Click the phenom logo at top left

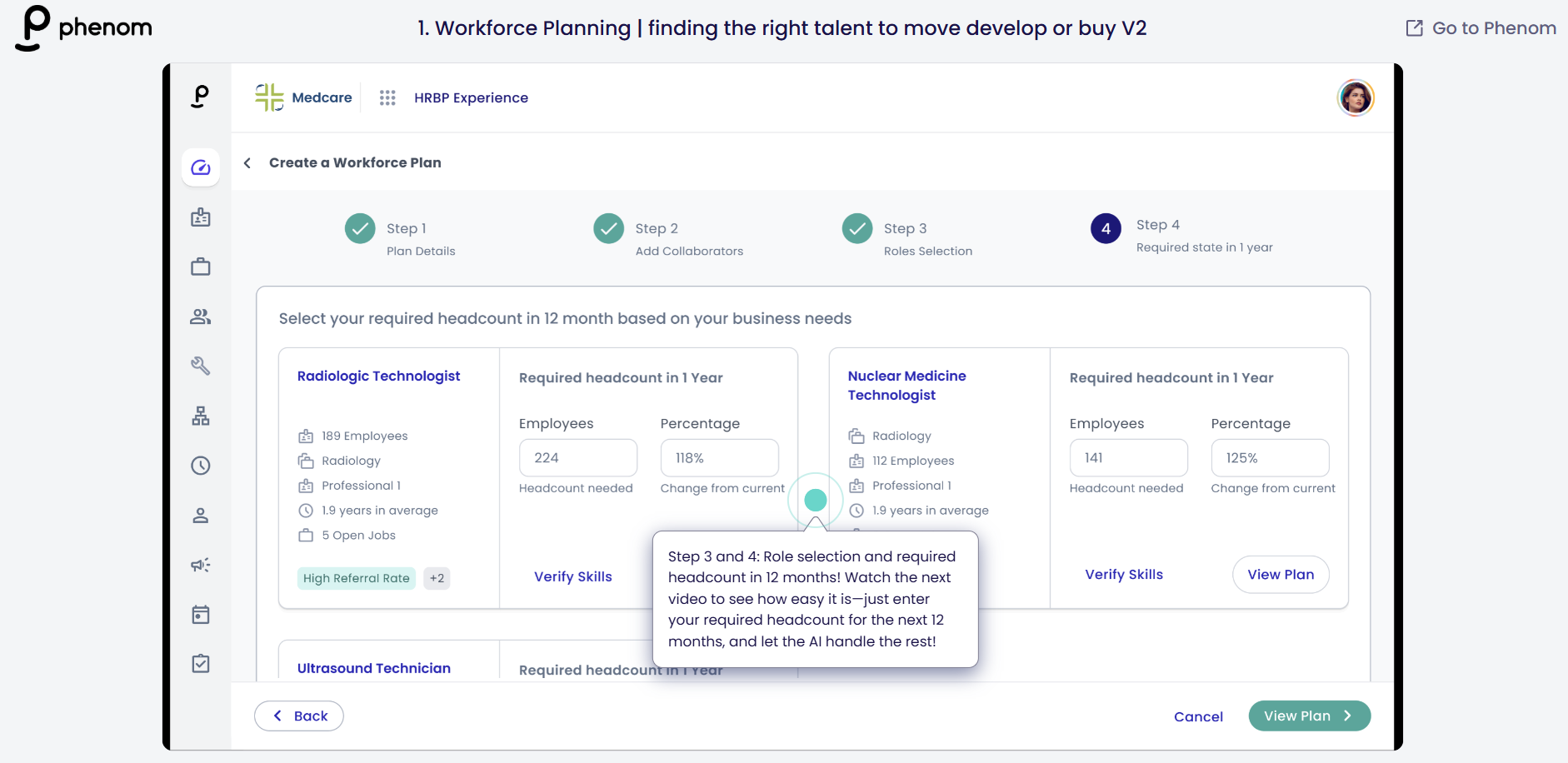[x=83, y=27]
